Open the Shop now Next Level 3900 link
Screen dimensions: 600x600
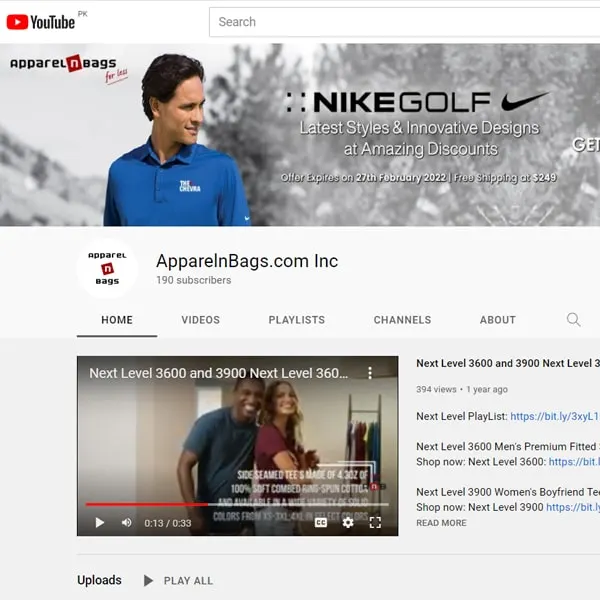tap(573, 507)
